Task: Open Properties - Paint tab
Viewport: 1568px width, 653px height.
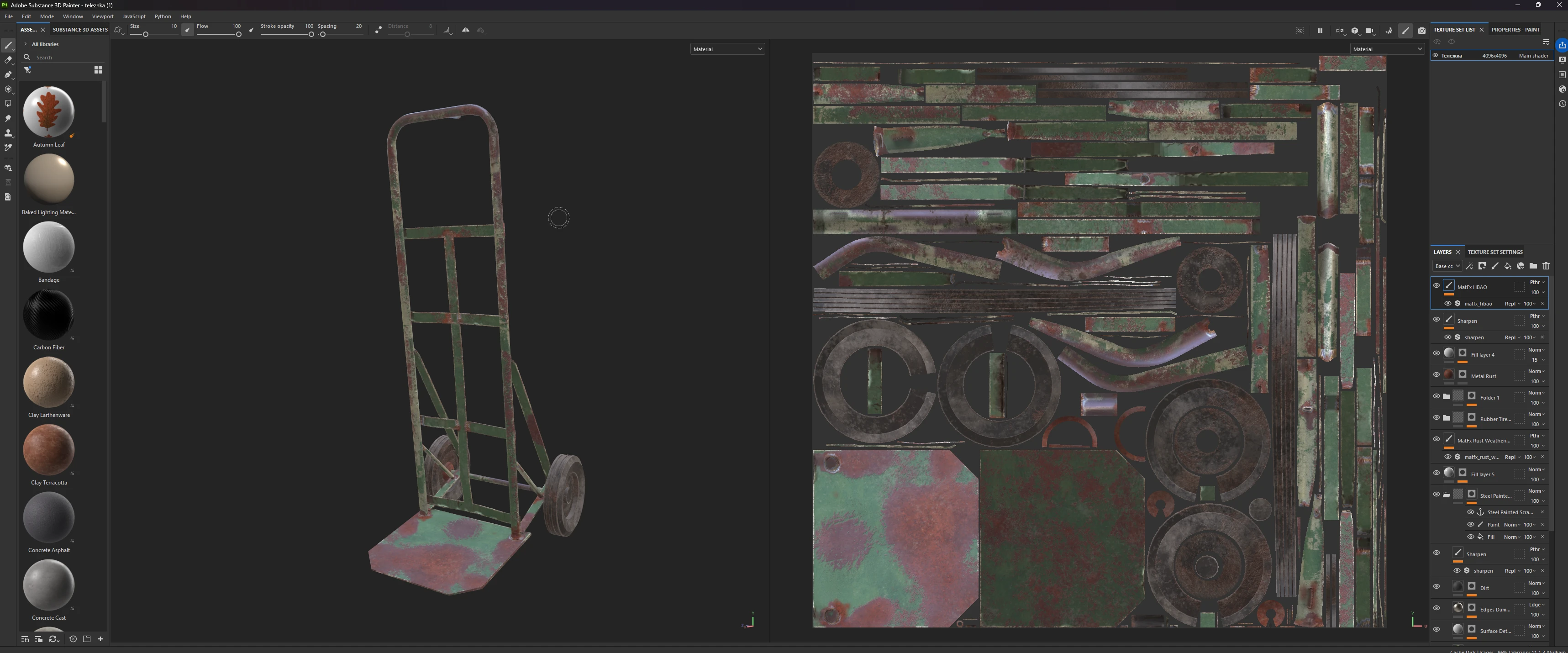Action: pyautogui.click(x=1515, y=29)
